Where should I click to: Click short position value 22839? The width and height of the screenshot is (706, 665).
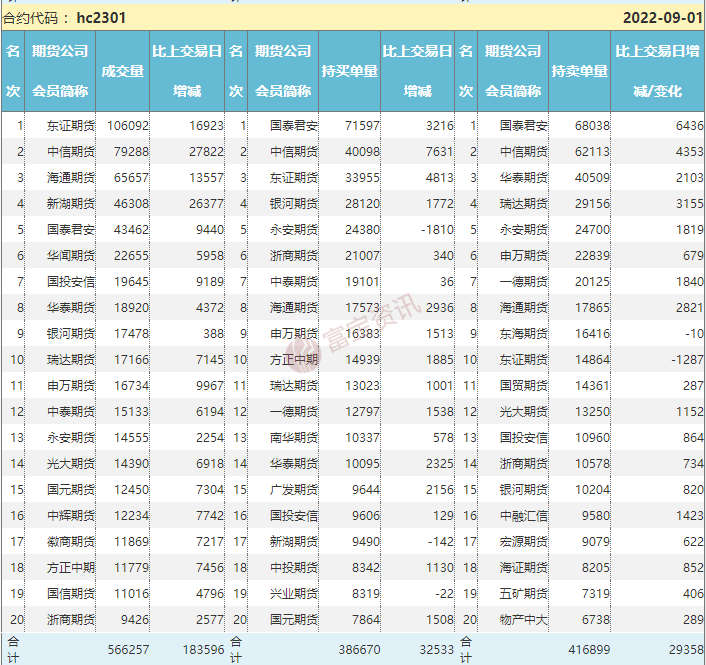[x=593, y=256]
